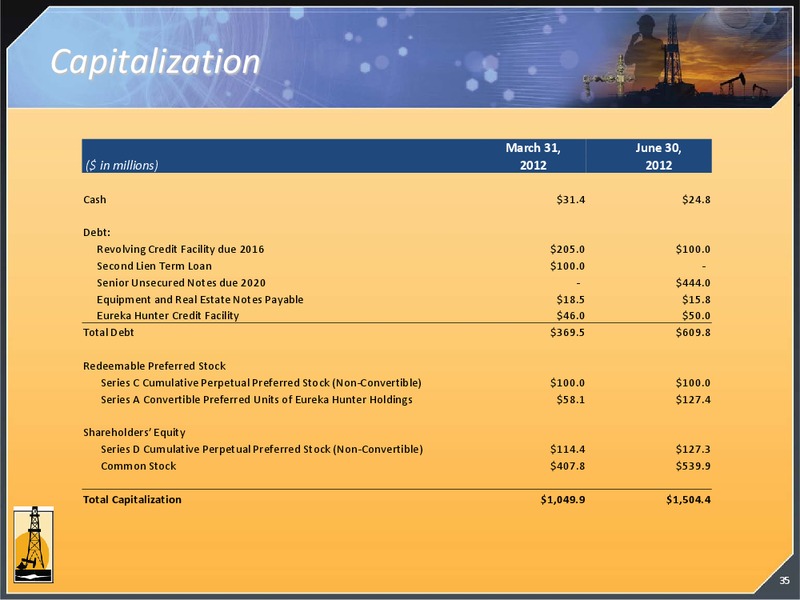
Task: Click slide page number 35
Action: [x=784, y=580]
